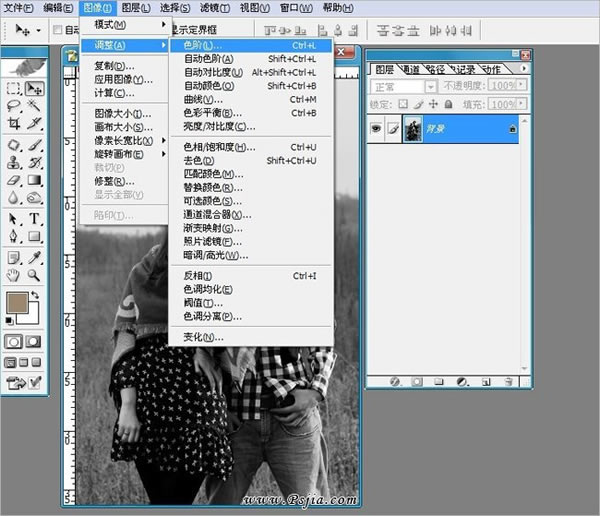Choose 去色(D) menu item
The width and height of the screenshot is (600, 516).
[x=251, y=161]
